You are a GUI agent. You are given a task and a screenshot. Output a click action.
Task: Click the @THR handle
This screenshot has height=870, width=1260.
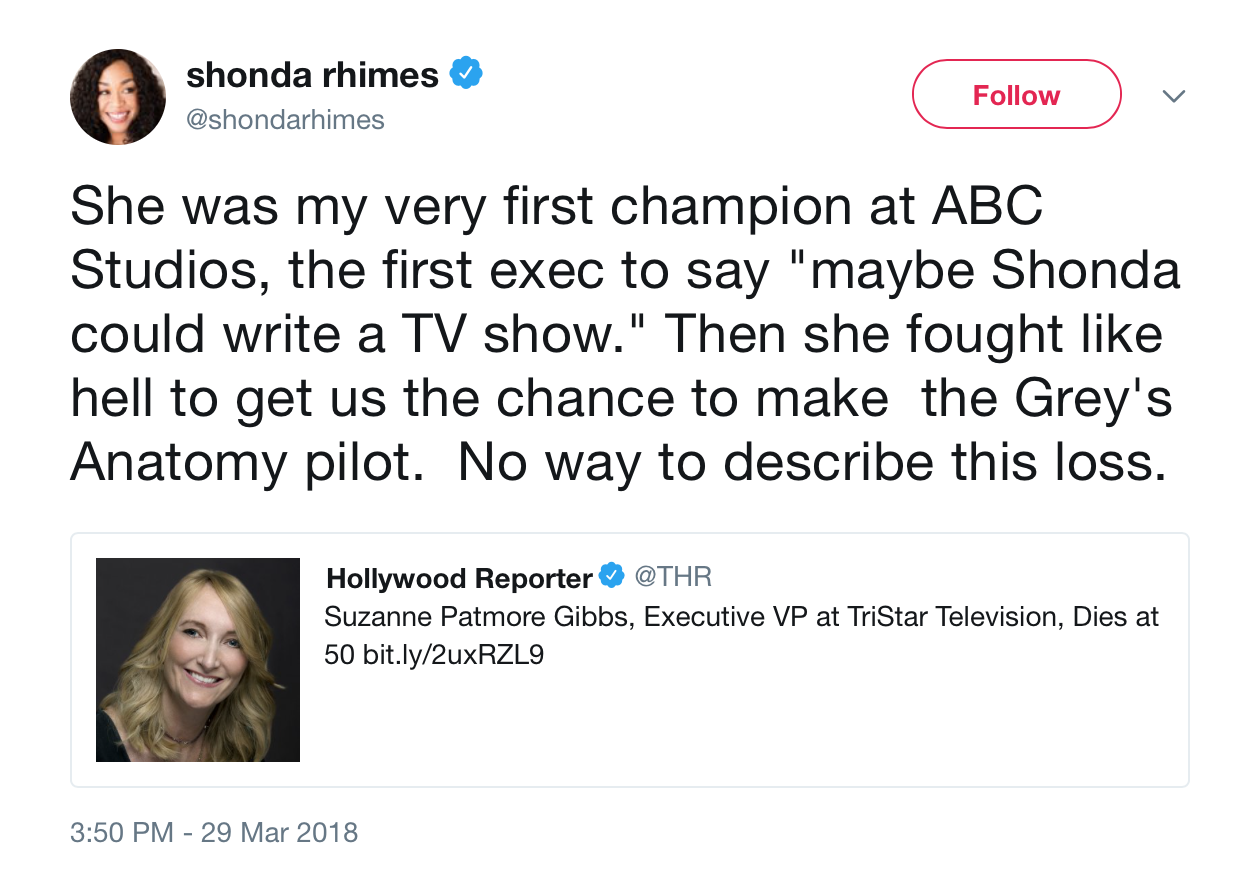673,576
